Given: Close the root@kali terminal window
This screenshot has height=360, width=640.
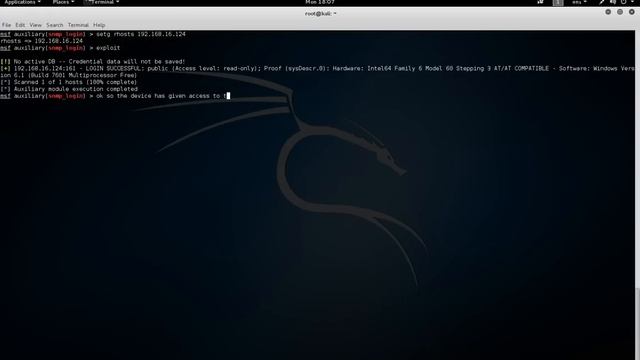Looking at the screenshot, I should point(632,12).
